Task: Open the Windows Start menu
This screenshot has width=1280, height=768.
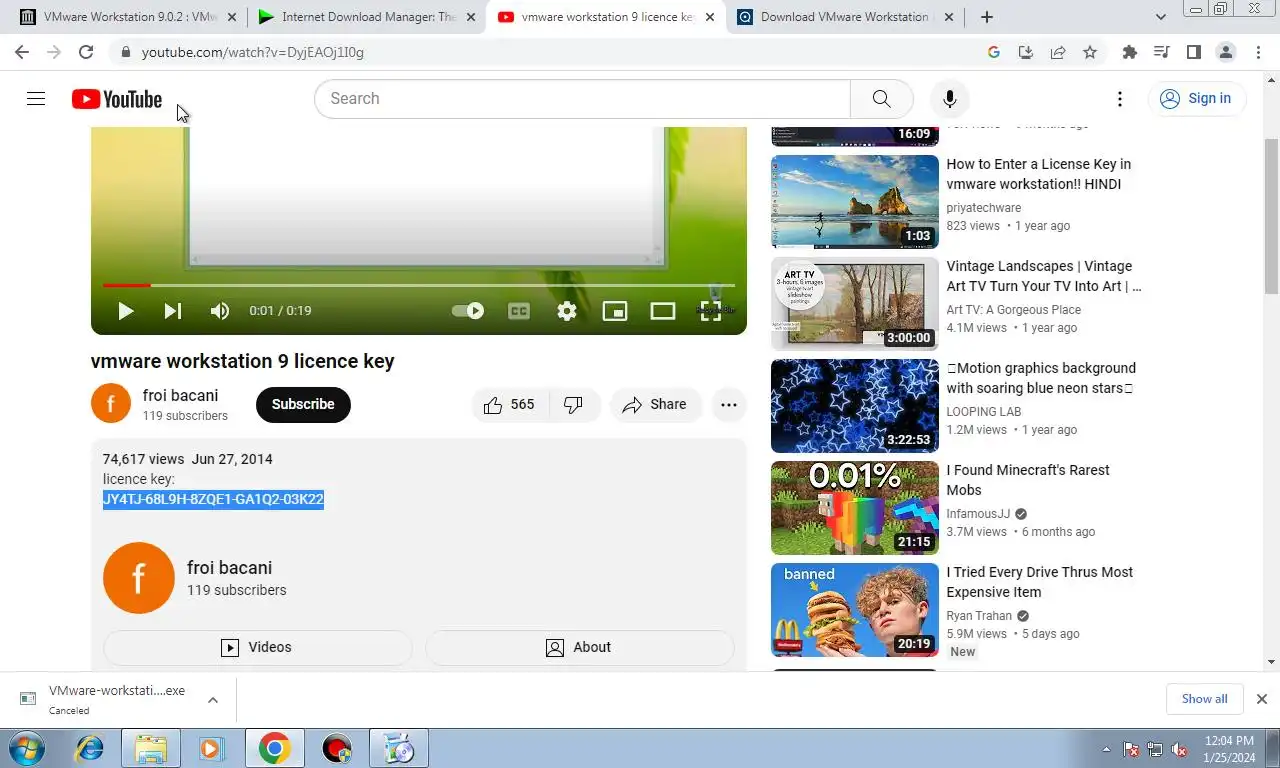Action: pyautogui.click(x=27, y=748)
